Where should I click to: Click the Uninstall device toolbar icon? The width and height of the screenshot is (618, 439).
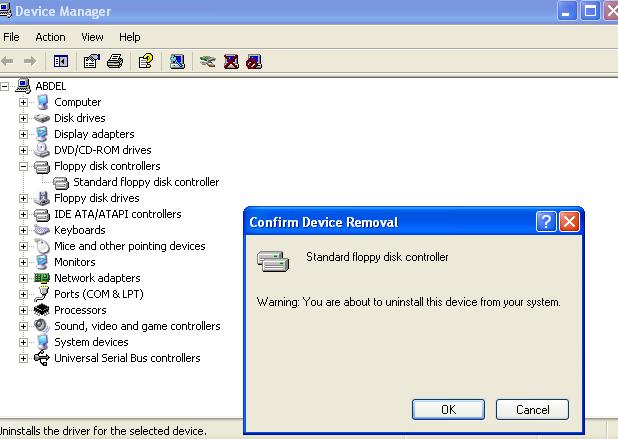click(x=231, y=61)
